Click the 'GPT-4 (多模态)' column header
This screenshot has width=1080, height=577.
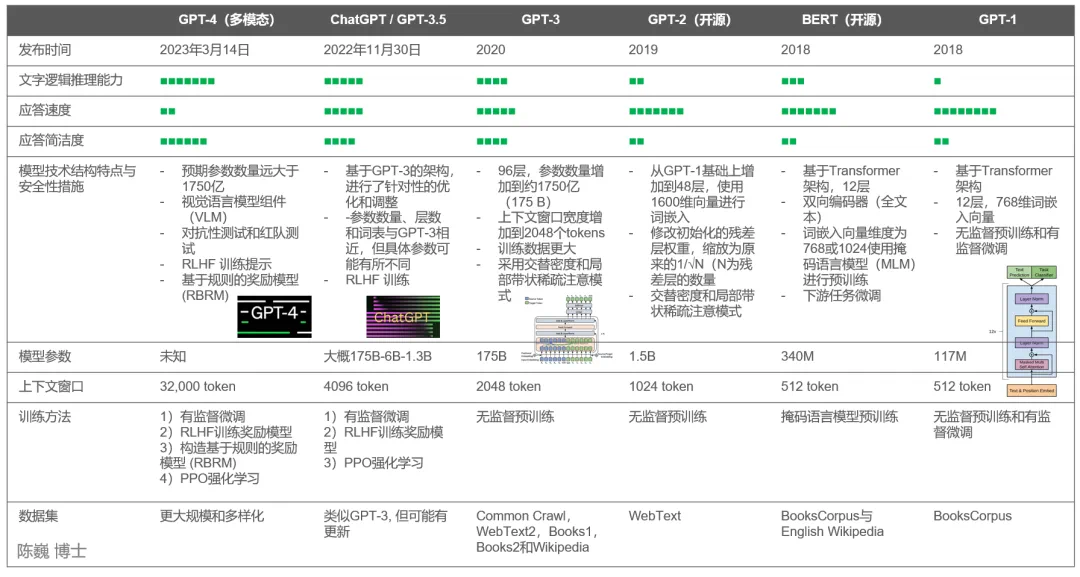[226, 20]
